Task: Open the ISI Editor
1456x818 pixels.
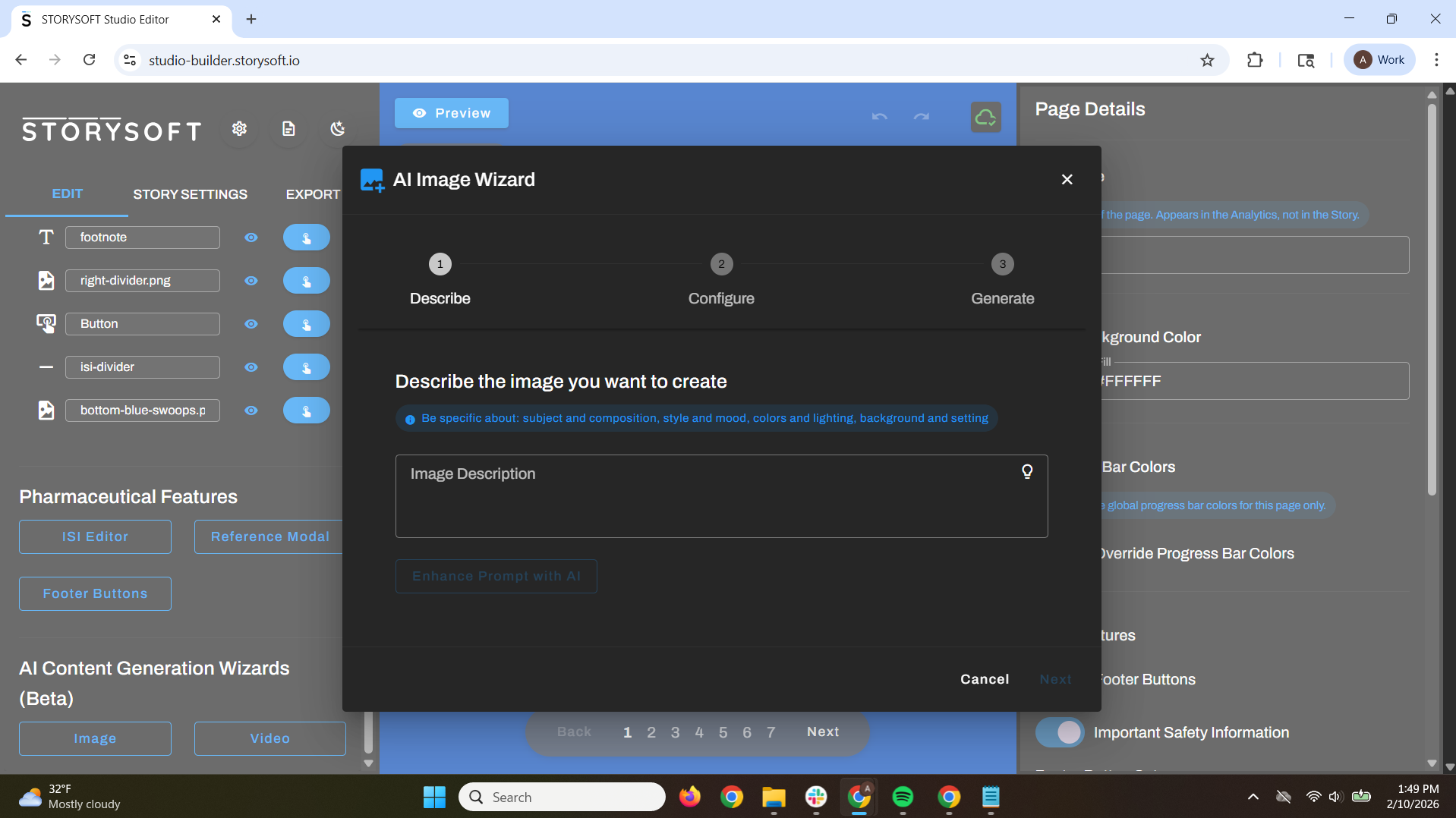Action: [x=94, y=536]
